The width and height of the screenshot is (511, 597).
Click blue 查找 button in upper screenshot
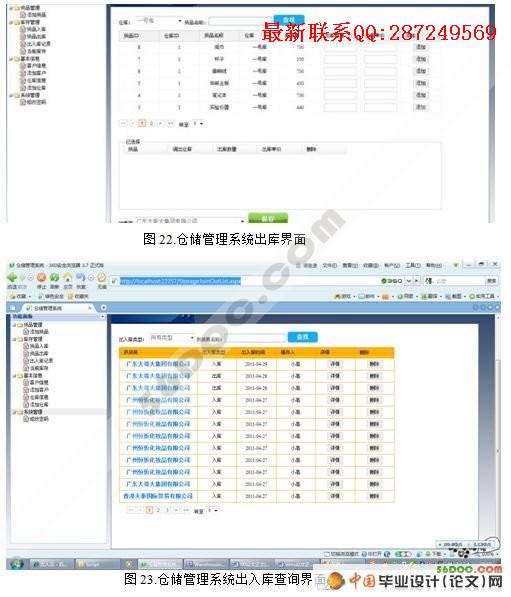pos(289,20)
